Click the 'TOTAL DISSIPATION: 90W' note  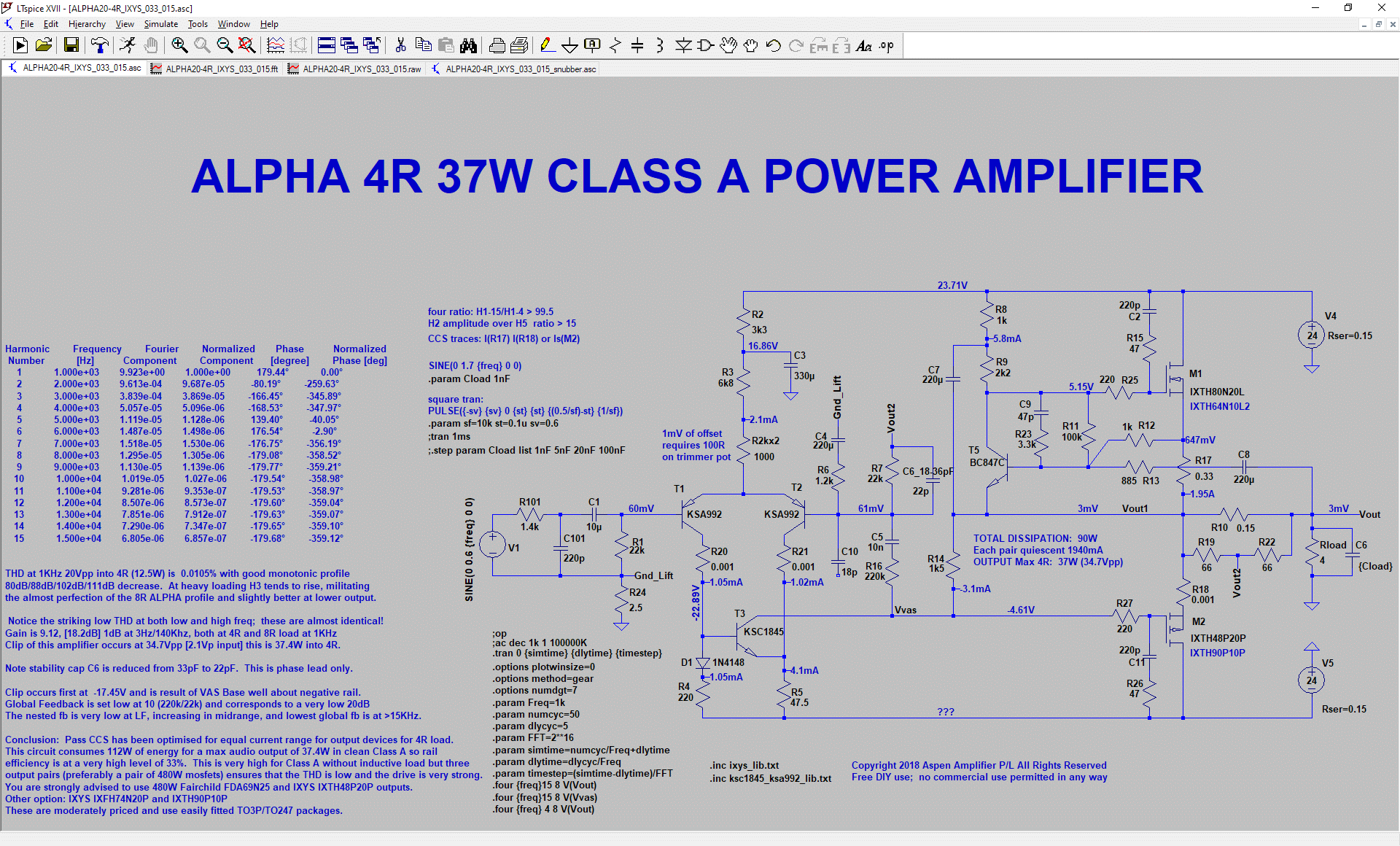[1035, 538]
